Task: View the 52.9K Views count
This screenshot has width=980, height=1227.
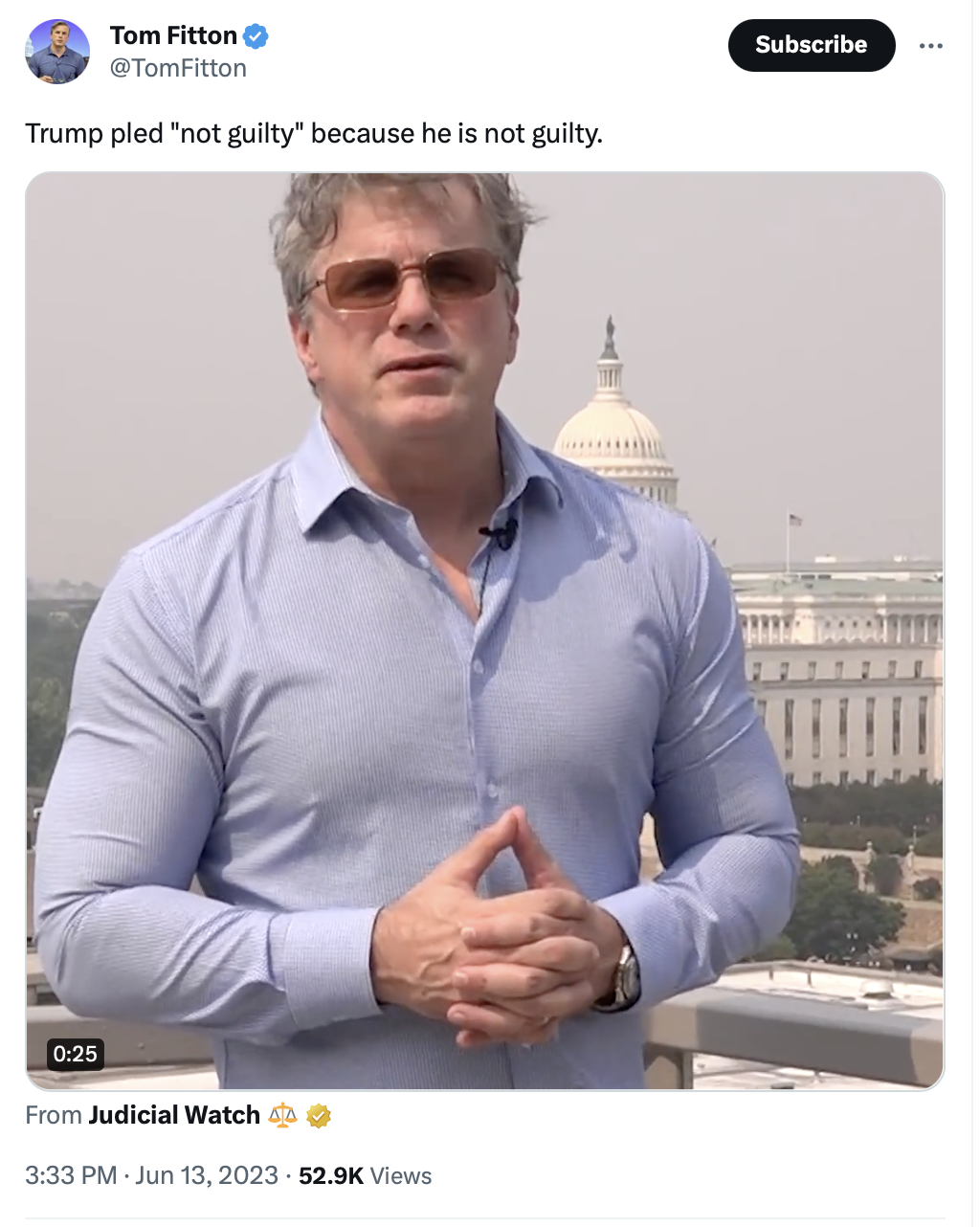Action: tap(365, 1175)
